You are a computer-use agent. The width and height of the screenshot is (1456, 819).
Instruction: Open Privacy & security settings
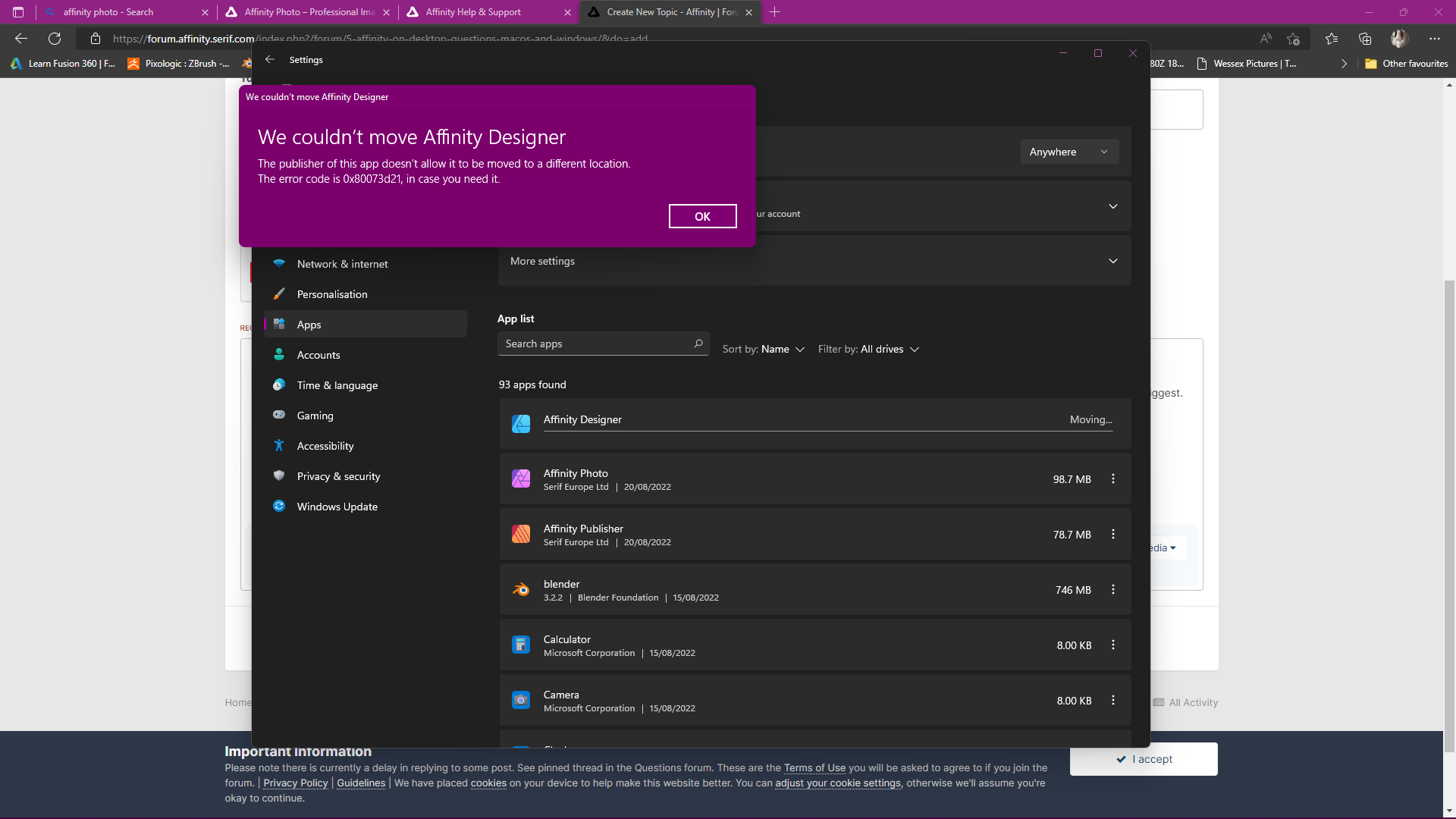pos(366,476)
